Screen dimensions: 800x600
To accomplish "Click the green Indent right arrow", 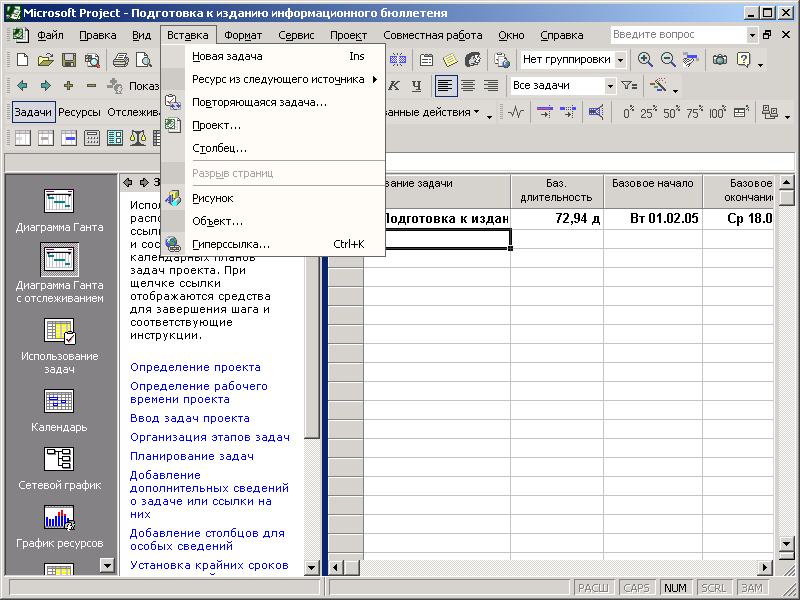I will (x=45, y=86).
